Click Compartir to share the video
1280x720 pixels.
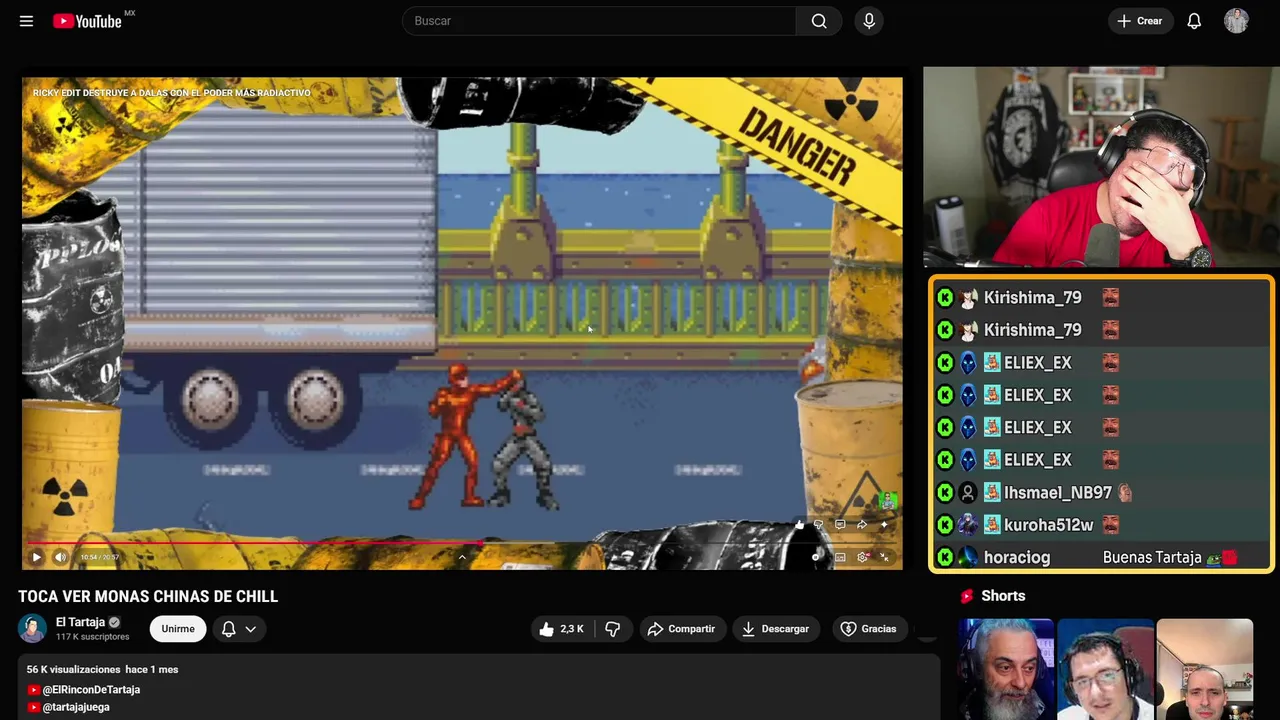click(x=681, y=629)
